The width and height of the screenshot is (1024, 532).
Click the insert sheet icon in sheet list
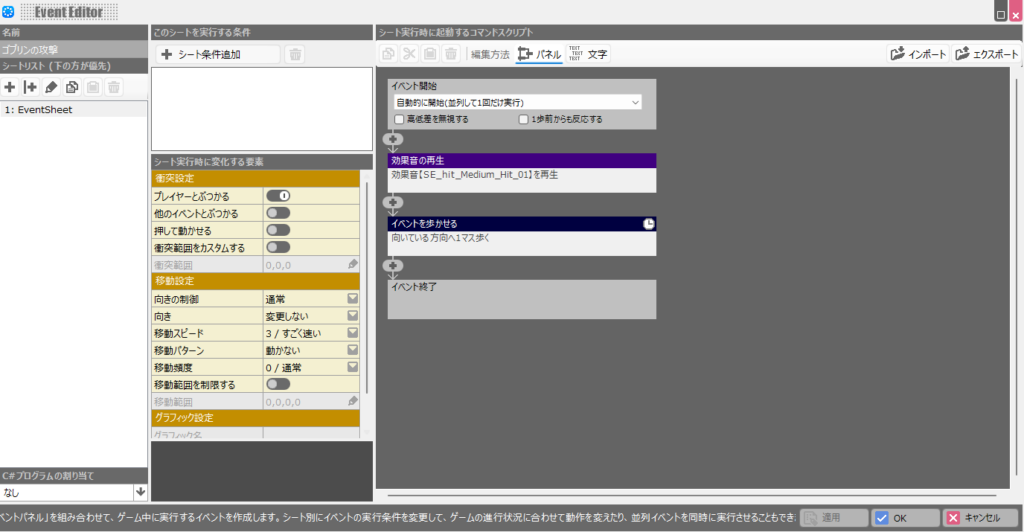[30, 87]
